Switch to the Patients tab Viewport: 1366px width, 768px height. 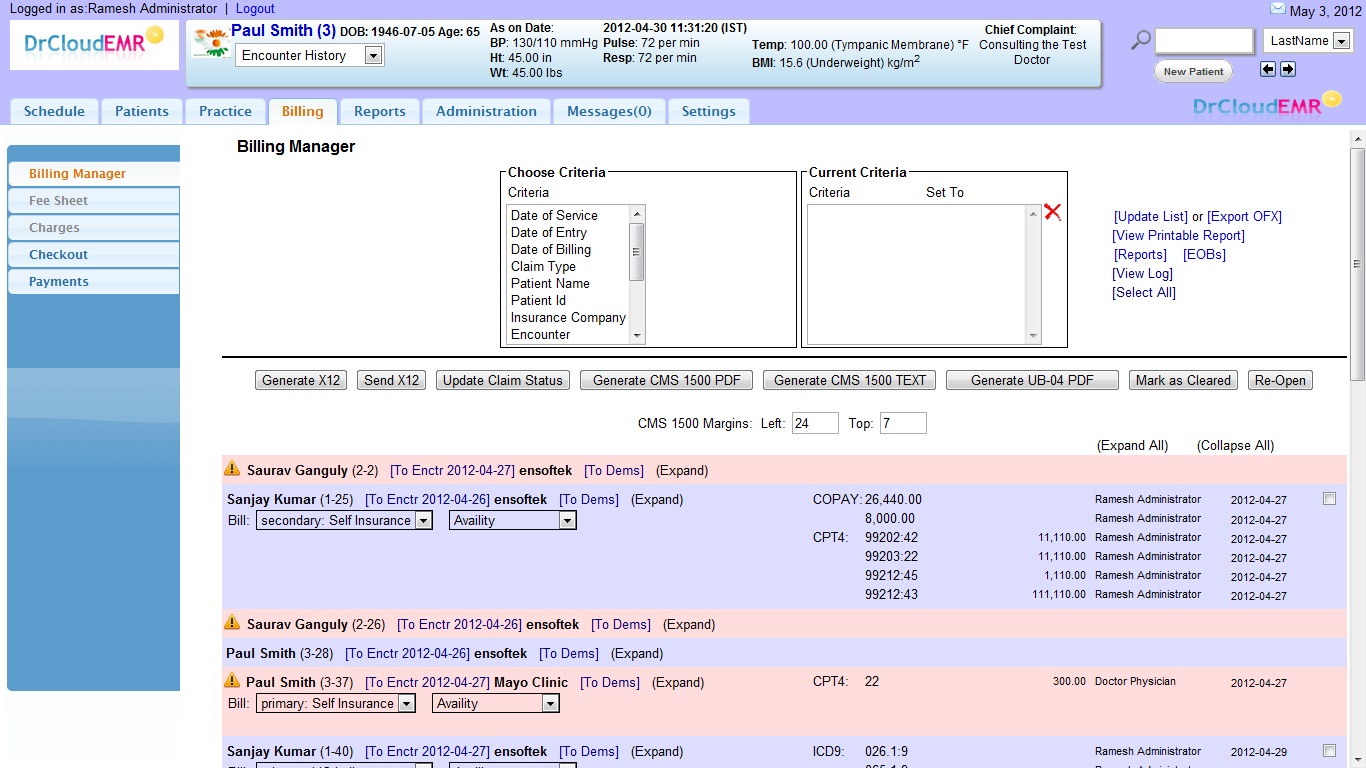tap(142, 111)
